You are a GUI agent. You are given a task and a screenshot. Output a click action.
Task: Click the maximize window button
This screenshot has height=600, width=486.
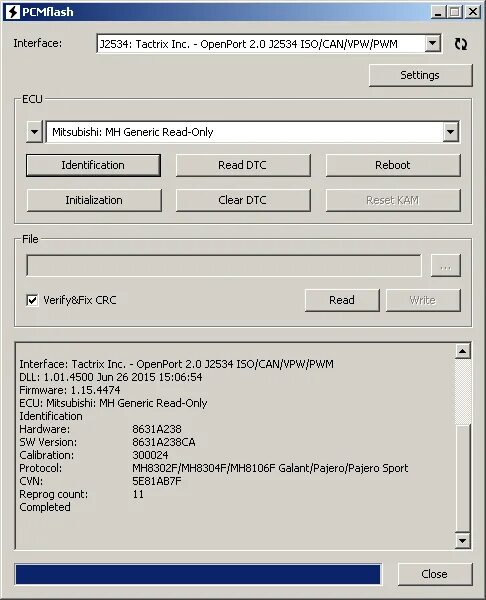pos(455,12)
